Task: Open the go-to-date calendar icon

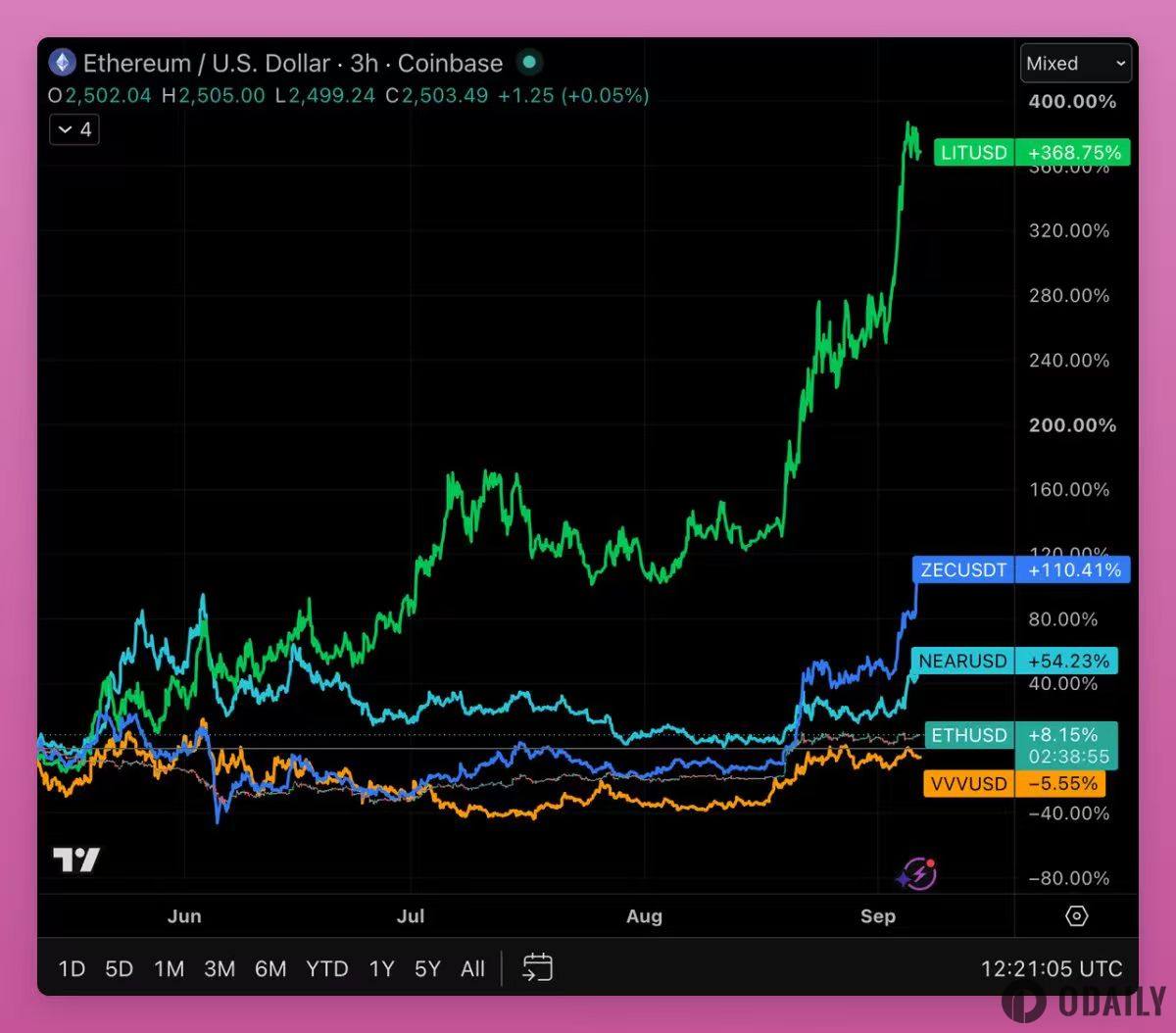Action: click(537, 968)
